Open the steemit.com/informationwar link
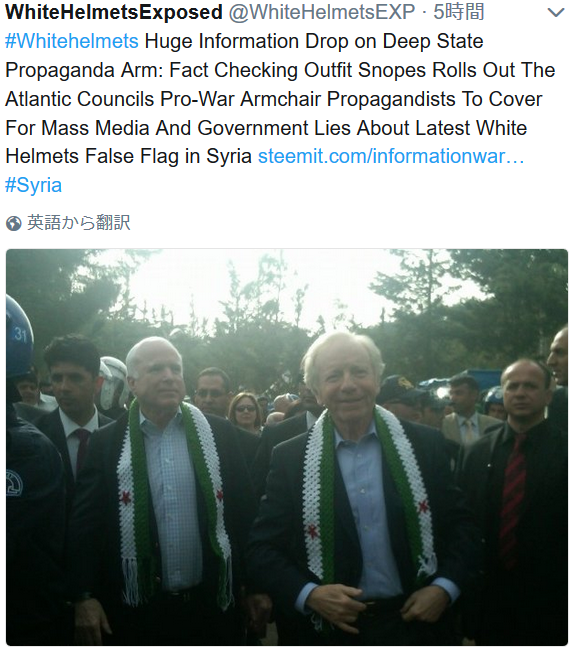The height and width of the screenshot is (650, 572). click(x=391, y=156)
